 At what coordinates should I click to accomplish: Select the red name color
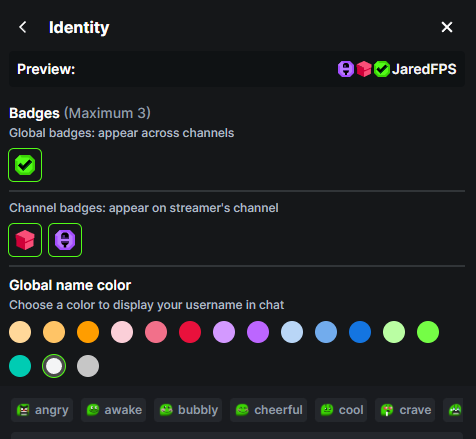click(x=190, y=332)
